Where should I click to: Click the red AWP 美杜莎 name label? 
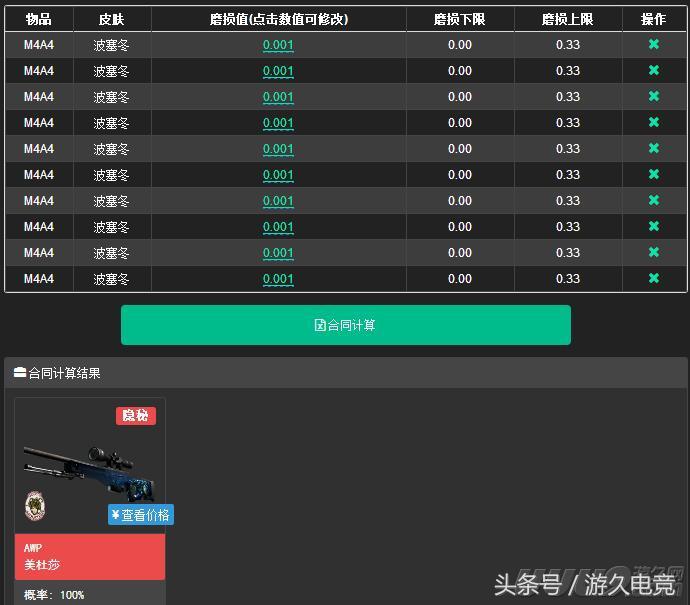(89, 556)
